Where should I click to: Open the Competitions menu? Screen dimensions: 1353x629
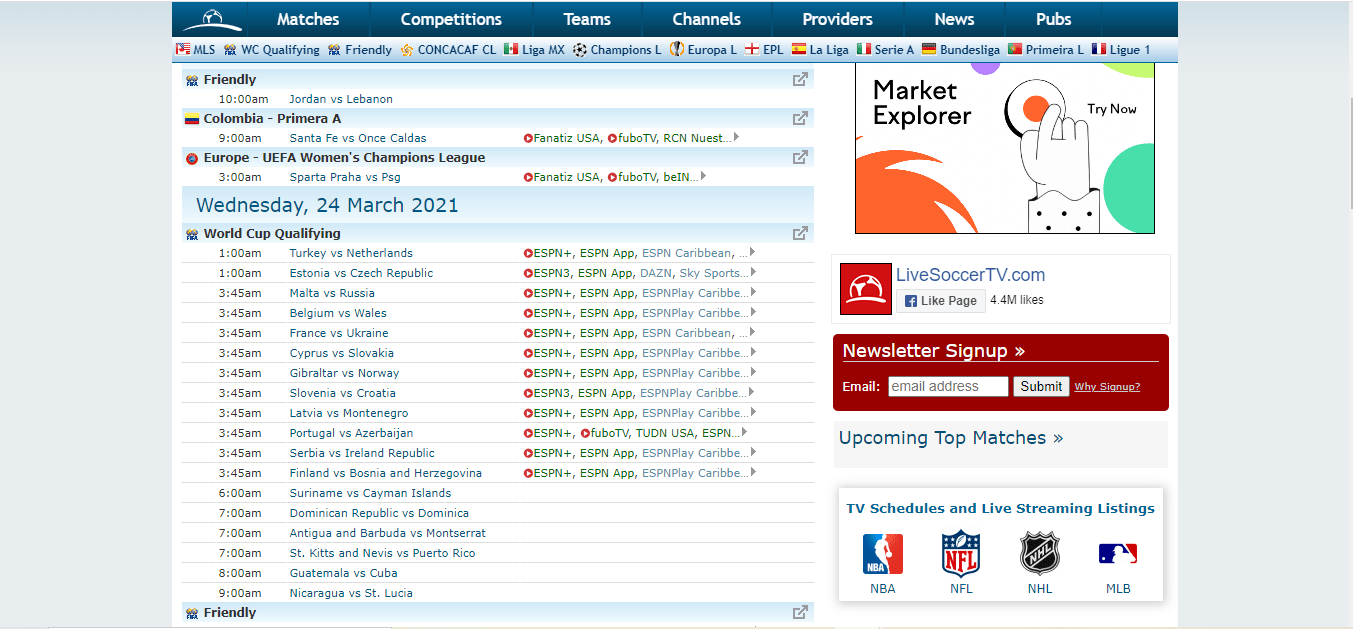point(451,19)
